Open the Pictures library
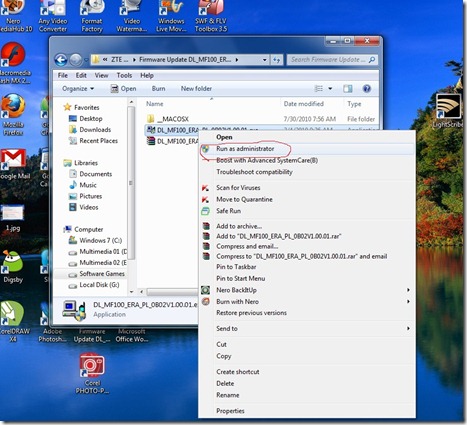The image size is (467, 425). tap(85, 196)
